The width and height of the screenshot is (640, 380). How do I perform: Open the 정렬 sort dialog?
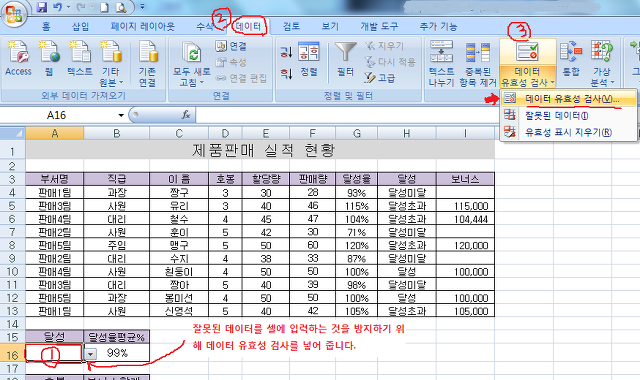(x=309, y=58)
